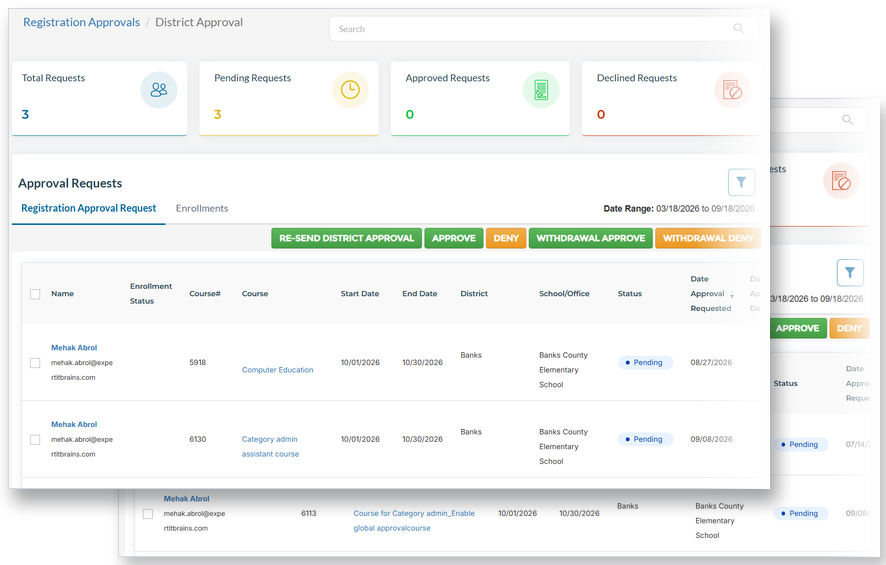Click course number 5918
Viewport: 886px width, 565px height.
pyautogui.click(x=198, y=363)
